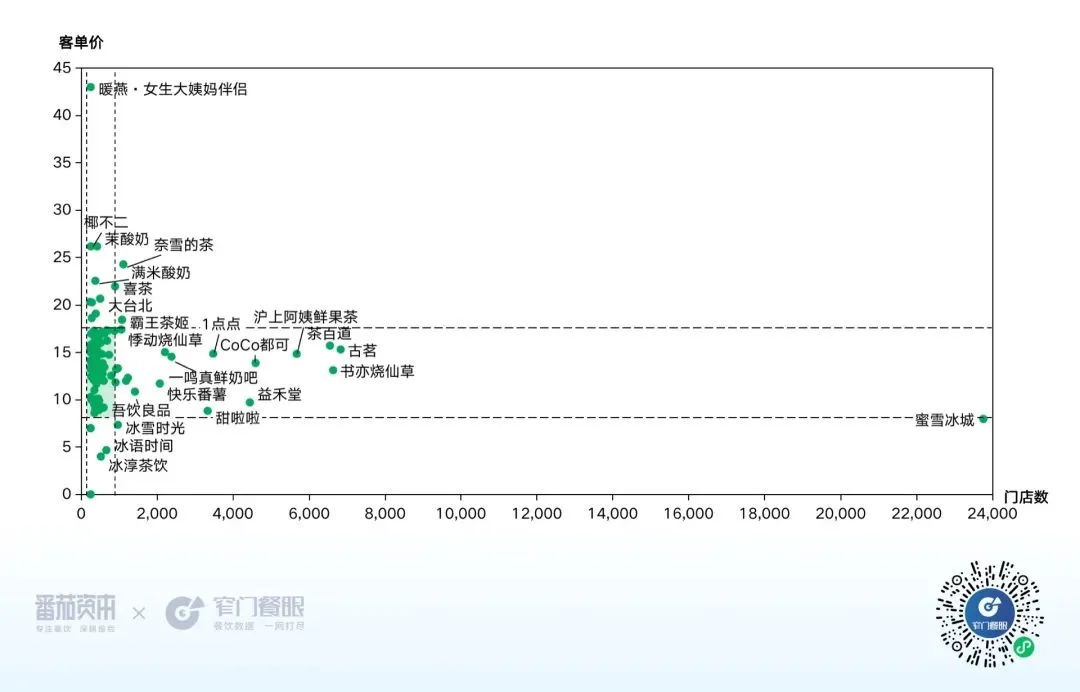Click the 蜜雪冰城 data label
Screen dimensions: 1080x692
(x=944, y=420)
